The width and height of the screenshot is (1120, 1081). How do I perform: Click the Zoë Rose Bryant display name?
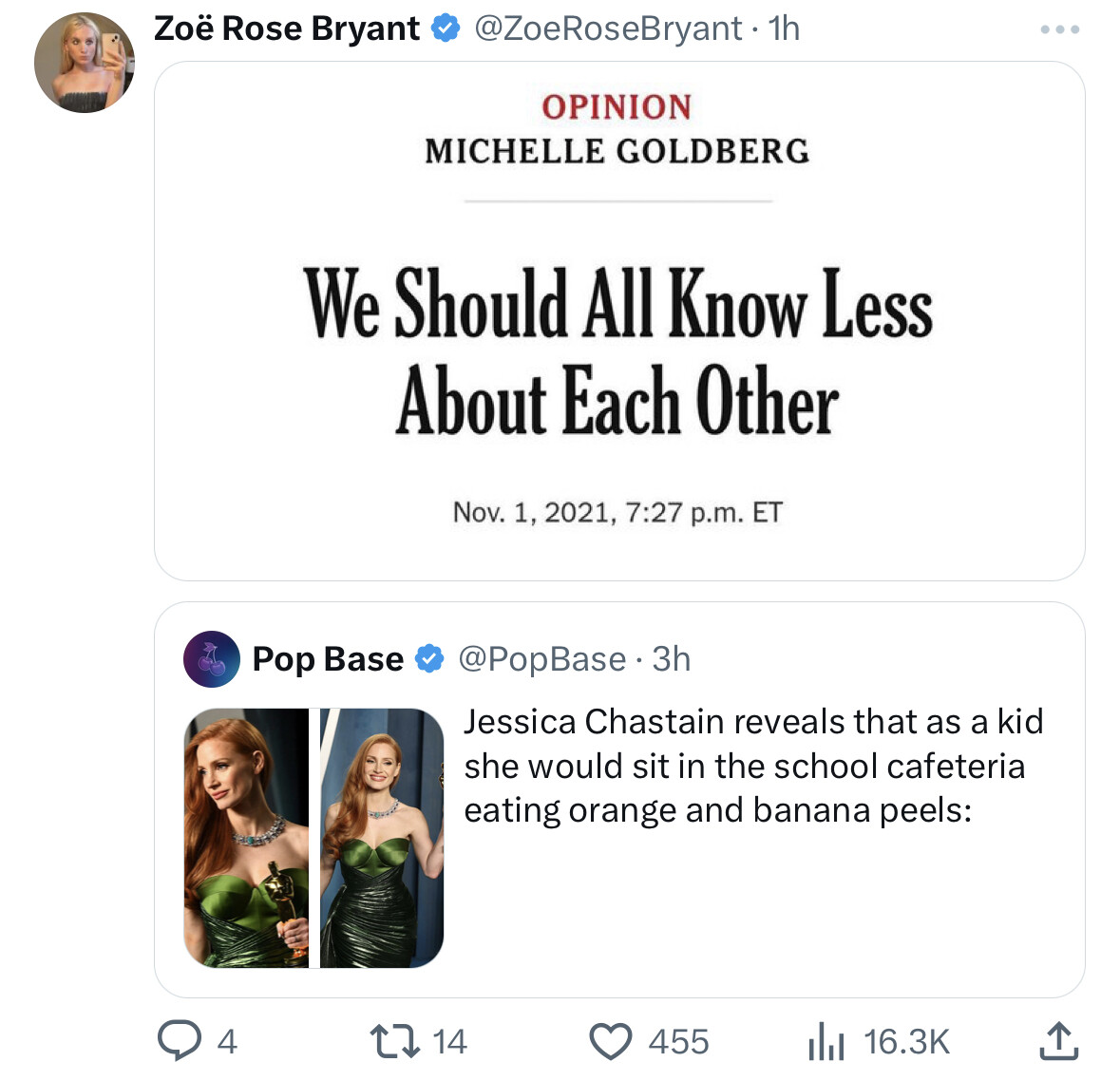click(x=287, y=28)
